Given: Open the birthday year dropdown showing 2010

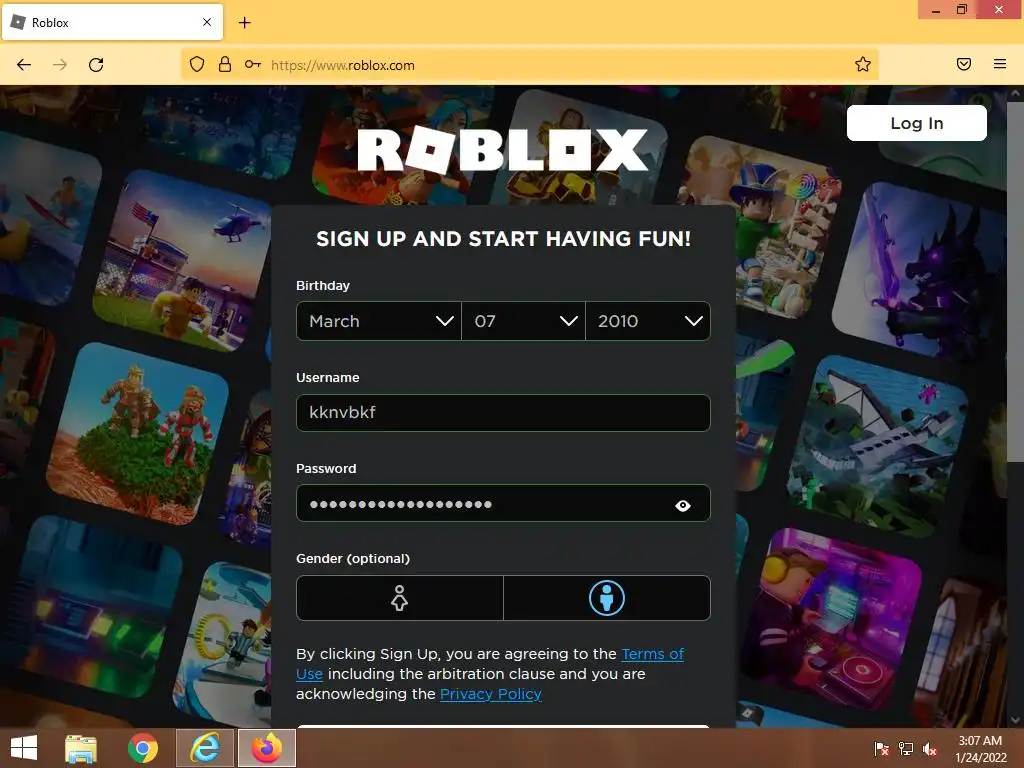Looking at the screenshot, I should pyautogui.click(x=648, y=321).
